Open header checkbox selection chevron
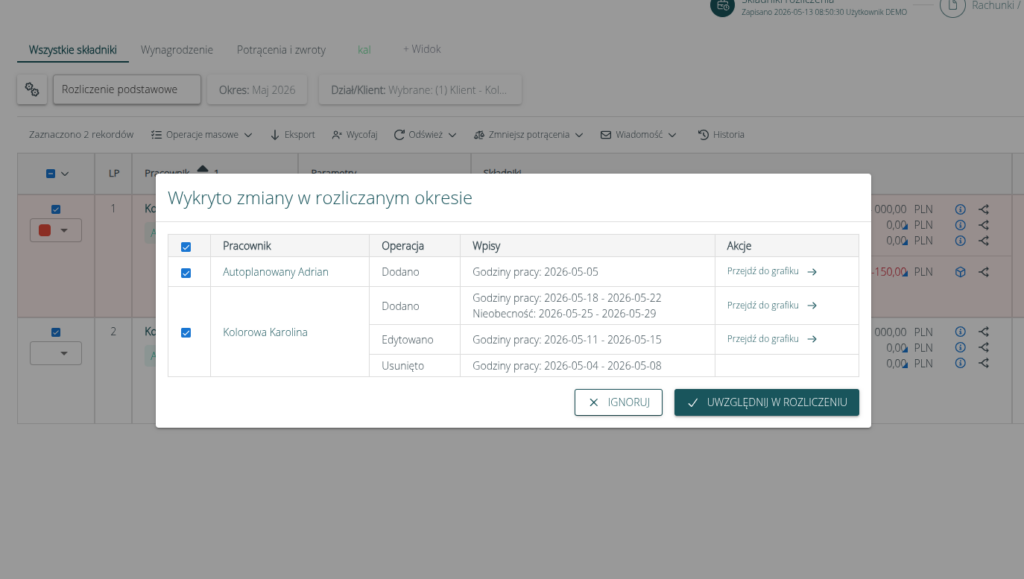The height and width of the screenshot is (579, 1024). point(65,174)
